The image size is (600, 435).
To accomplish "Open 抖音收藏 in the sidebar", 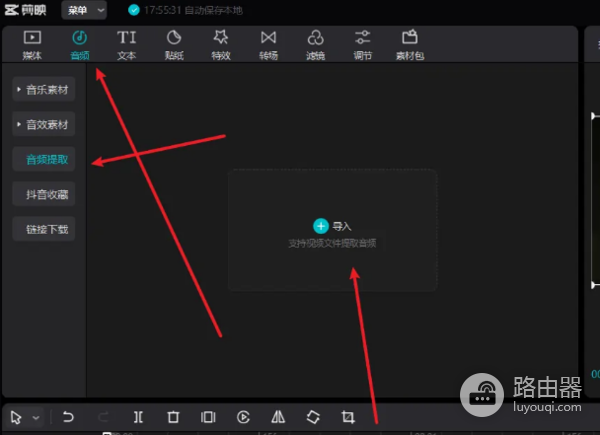I will [44, 194].
